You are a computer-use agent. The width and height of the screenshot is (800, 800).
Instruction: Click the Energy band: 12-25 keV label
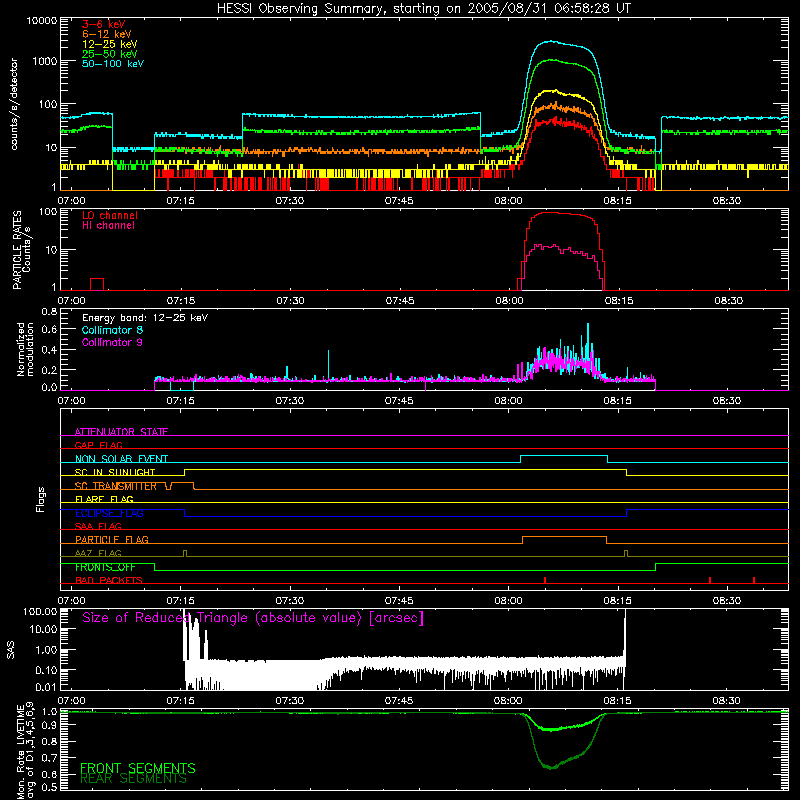pos(145,318)
